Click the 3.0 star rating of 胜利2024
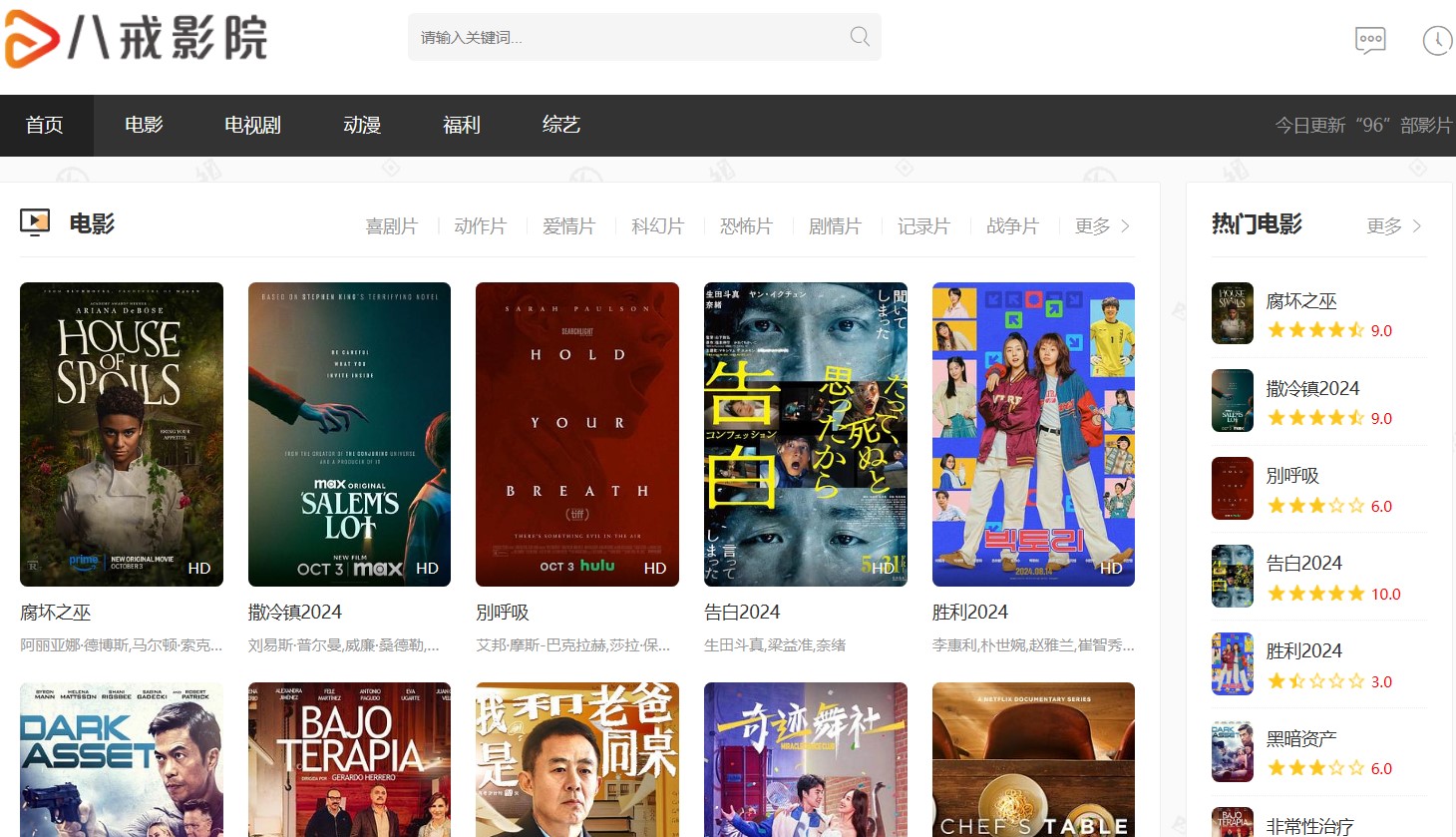Image resolution: width=1456 pixels, height=837 pixels. [1329, 681]
